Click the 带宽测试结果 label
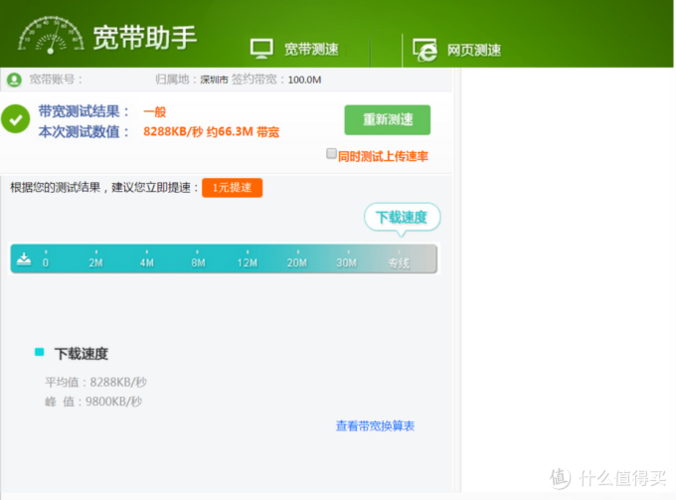 [x=84, y=112]
